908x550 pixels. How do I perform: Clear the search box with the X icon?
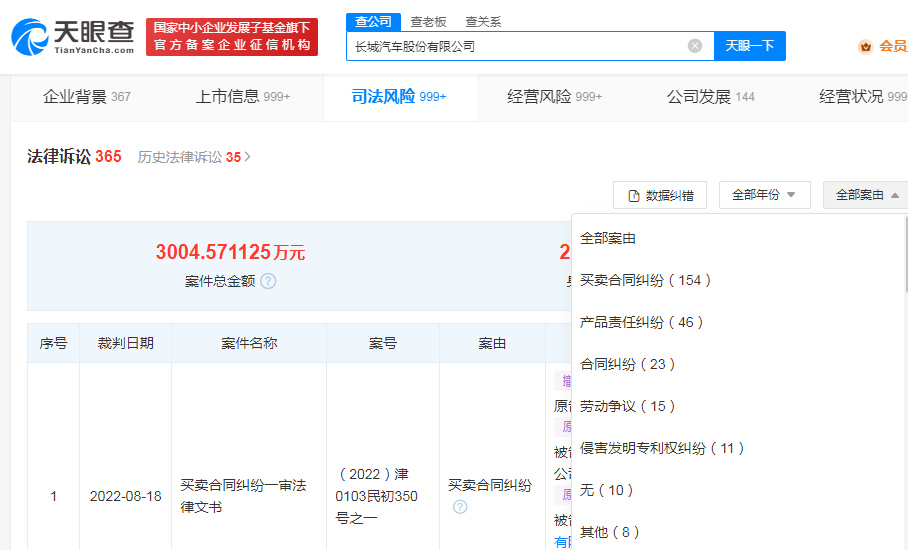point(694,46)
